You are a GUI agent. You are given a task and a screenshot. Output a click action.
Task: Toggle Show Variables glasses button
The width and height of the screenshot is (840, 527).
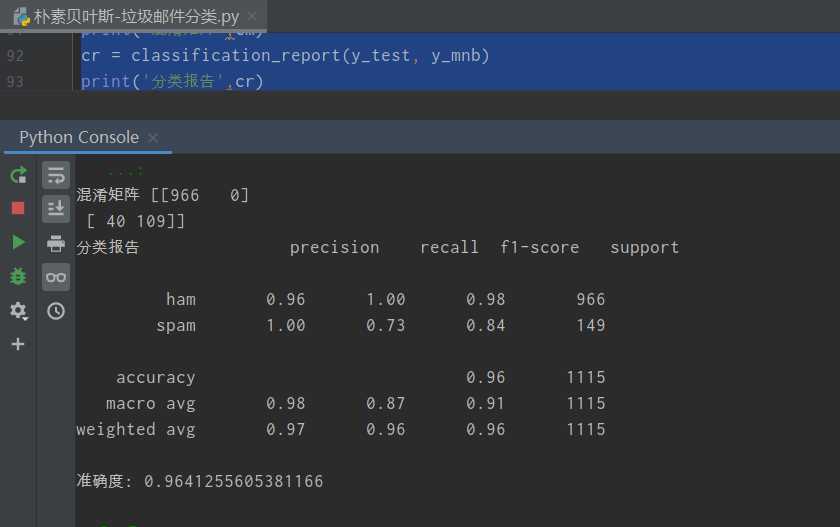[x=56, y=277]
